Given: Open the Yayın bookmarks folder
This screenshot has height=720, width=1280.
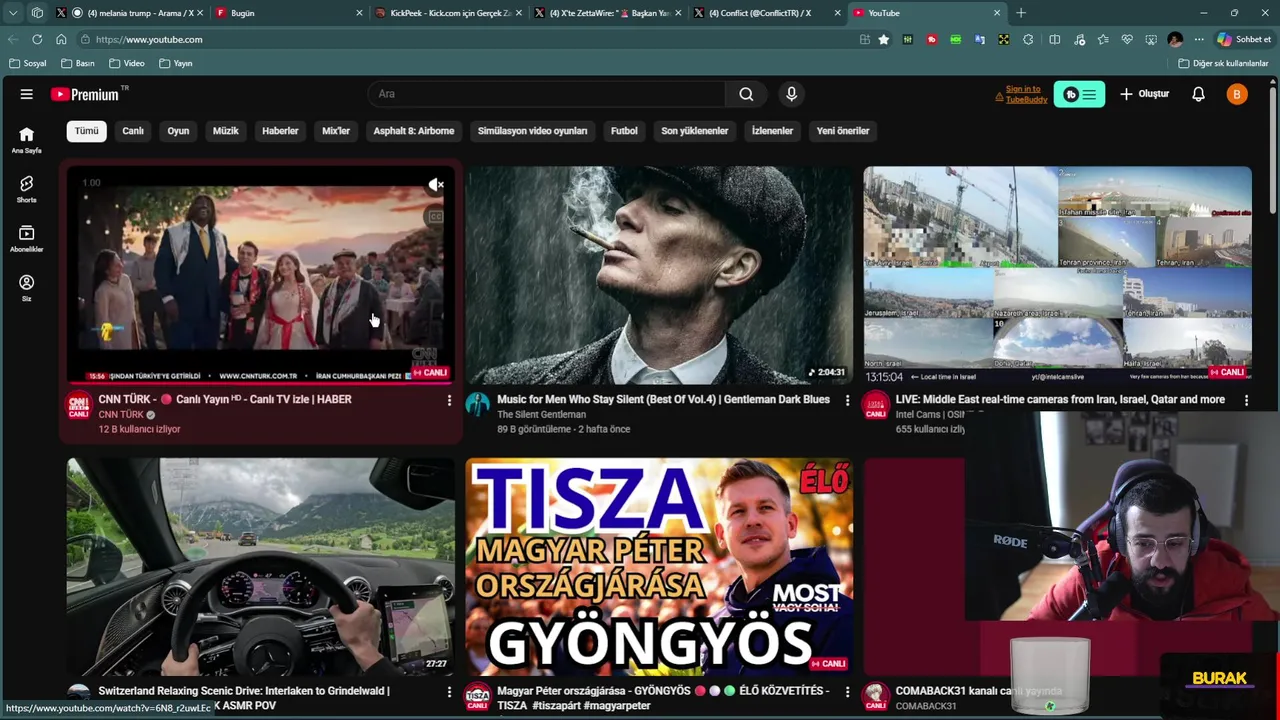Looking at the screenshot, I should [x=176, y=63].
